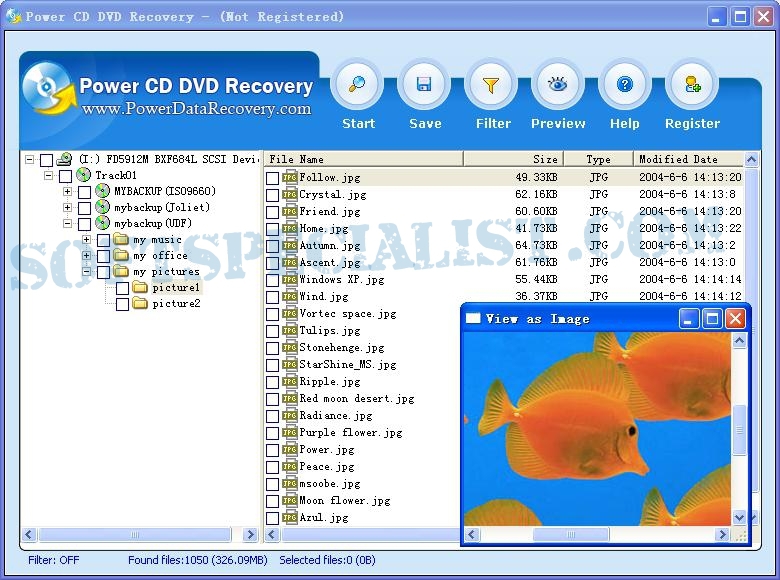The image size is (780, 580).
Task: Enable the checkbox for picture2 folder
Action: 122,304
